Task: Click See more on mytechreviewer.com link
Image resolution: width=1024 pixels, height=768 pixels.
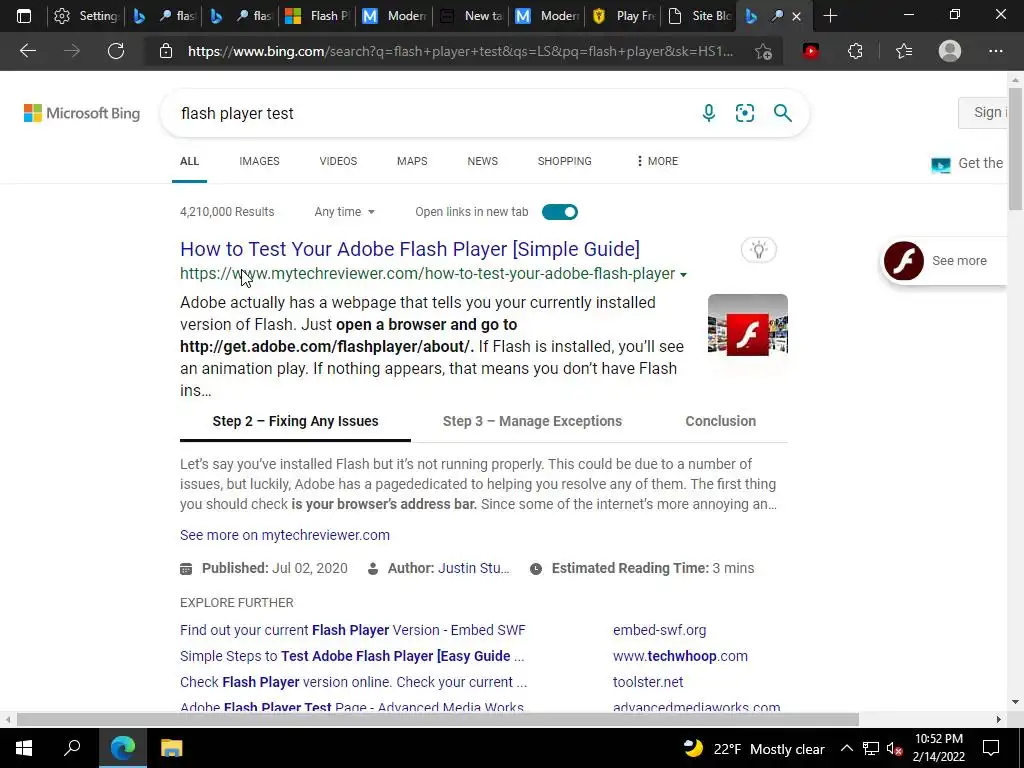Action: point(285,535)
